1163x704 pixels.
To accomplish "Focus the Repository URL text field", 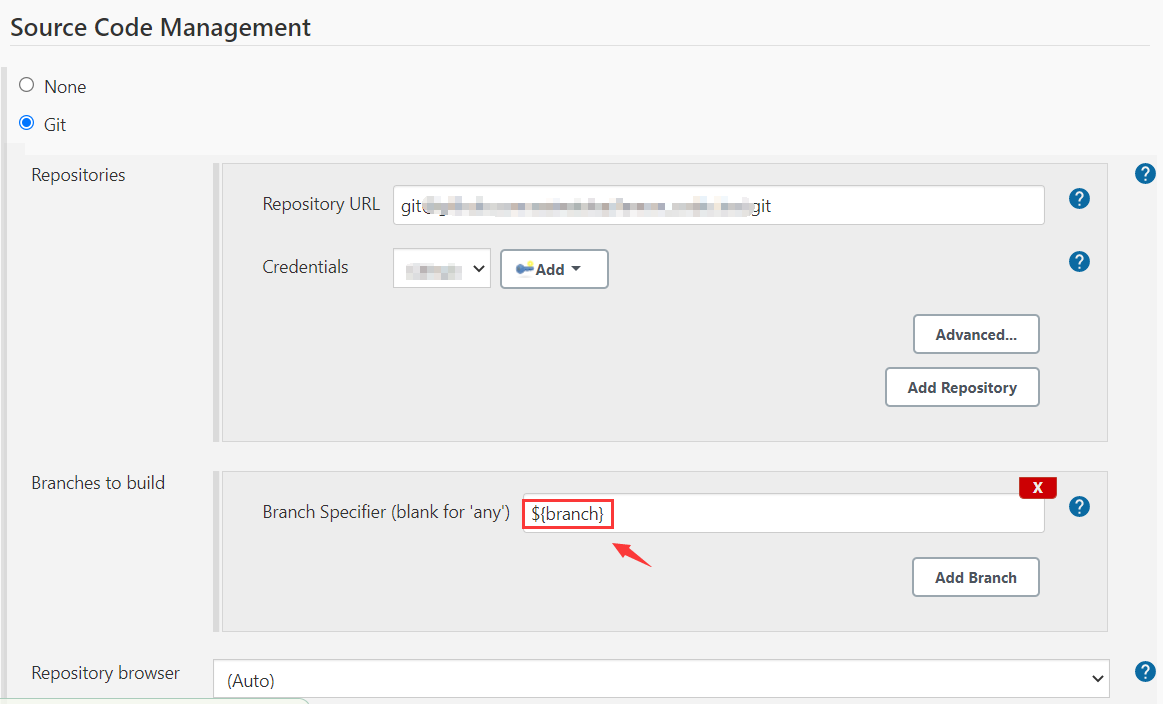I will pyautogui.click(x=718, y=205).
